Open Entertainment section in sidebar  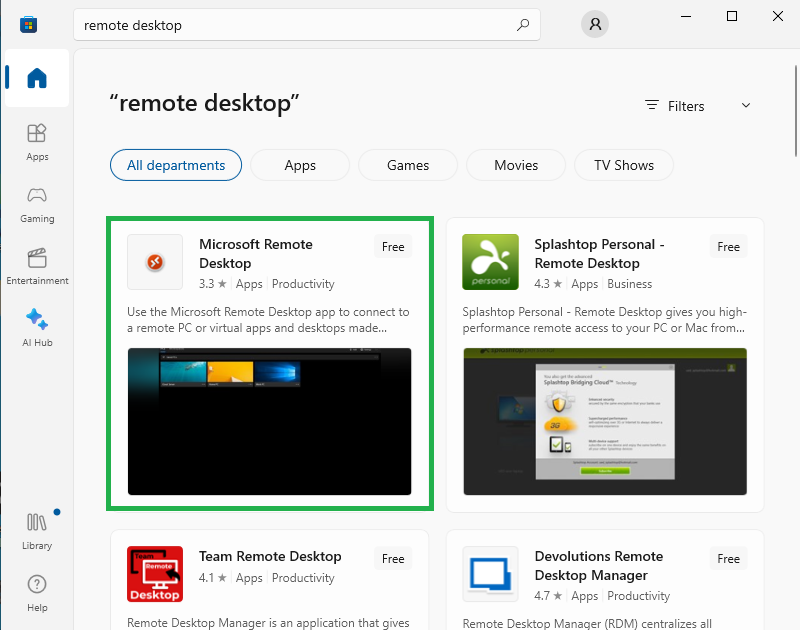click(x=37, y=265)
